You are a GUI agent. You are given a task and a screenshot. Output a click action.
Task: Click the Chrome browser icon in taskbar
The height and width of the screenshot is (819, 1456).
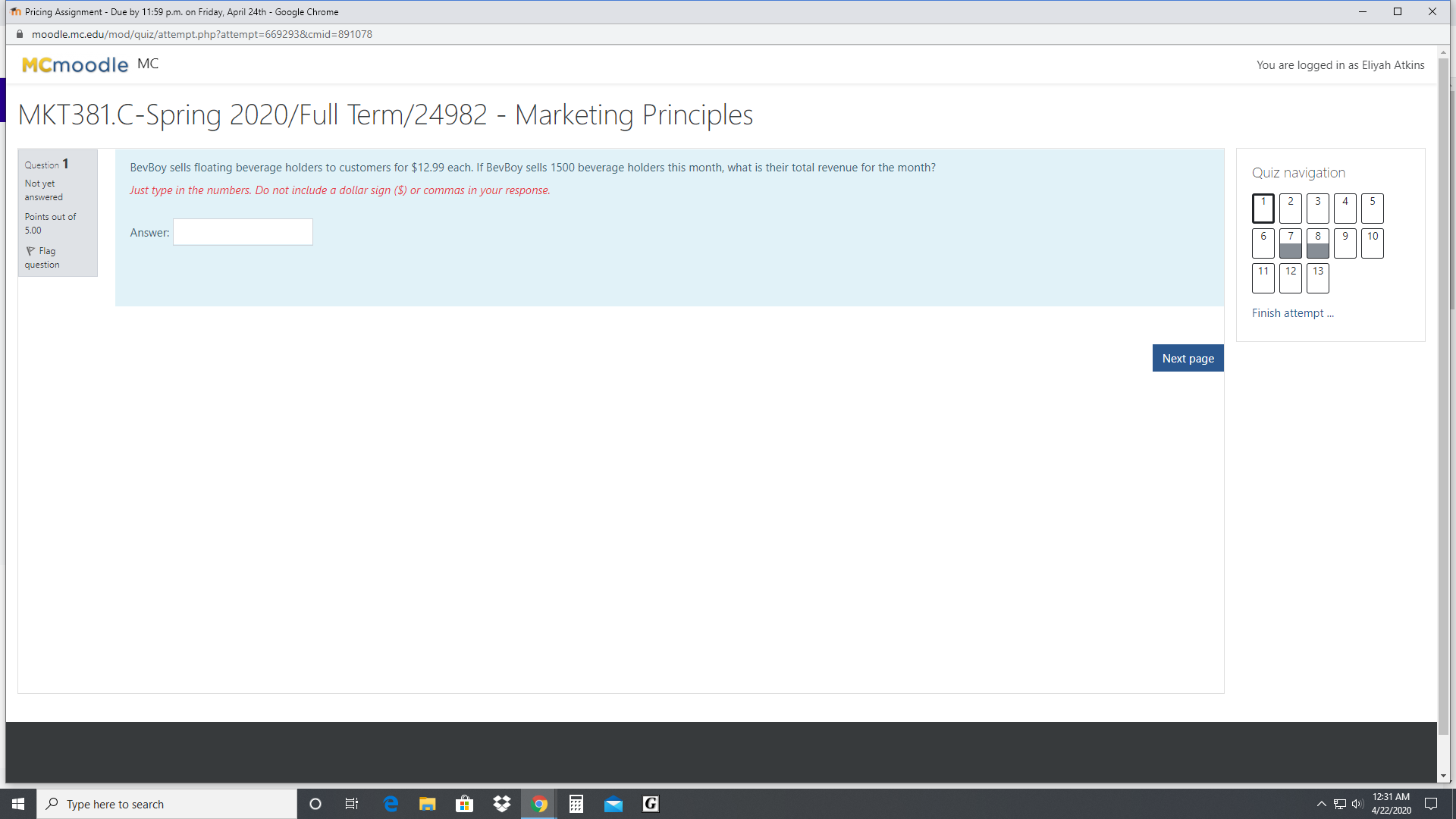[538, 804]
